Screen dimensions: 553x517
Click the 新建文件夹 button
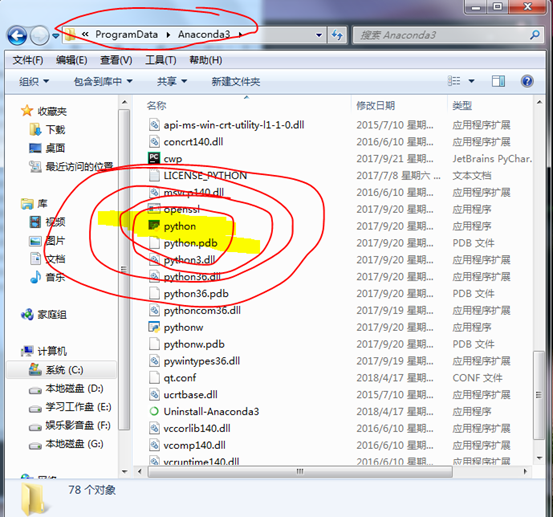click(236, 81)
